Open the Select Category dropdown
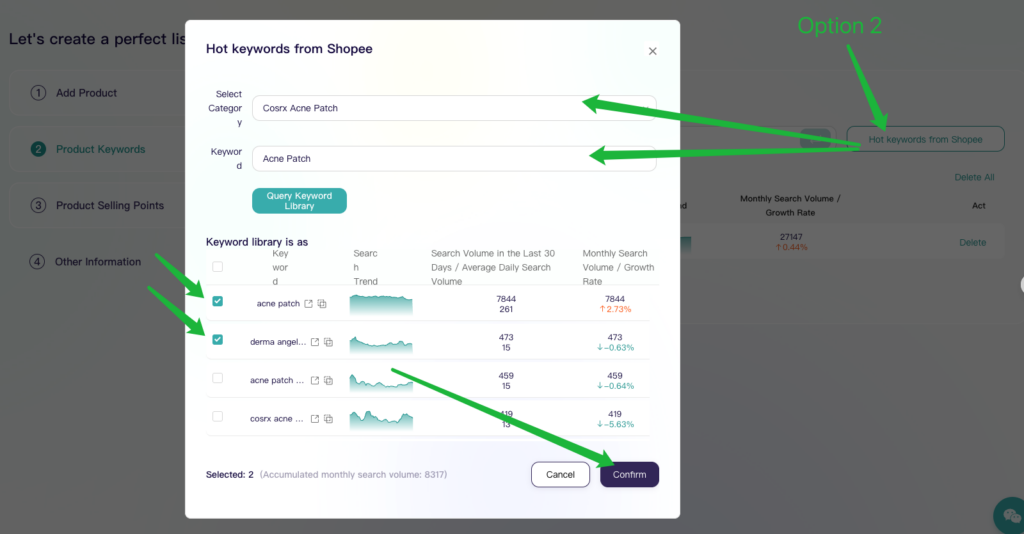Viewport: 1024px width, 534px height. click(453, 108)
